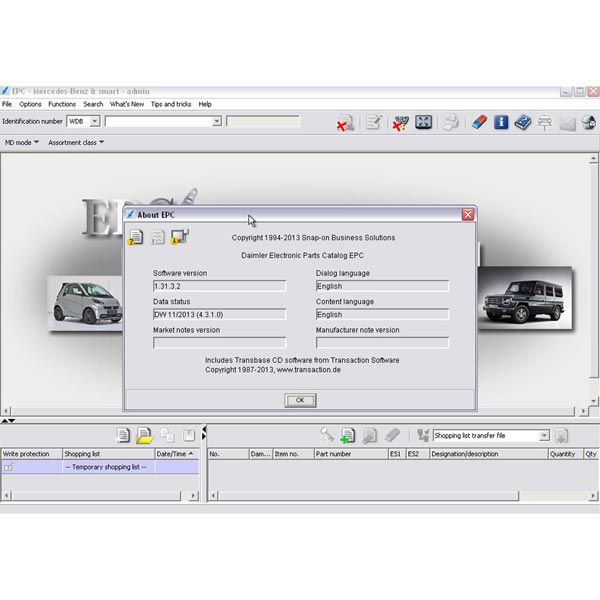Image resolution: width=600 pixels, height=600 pixels.
Task: Open the first document icon in About dialog
Action: 135,237
